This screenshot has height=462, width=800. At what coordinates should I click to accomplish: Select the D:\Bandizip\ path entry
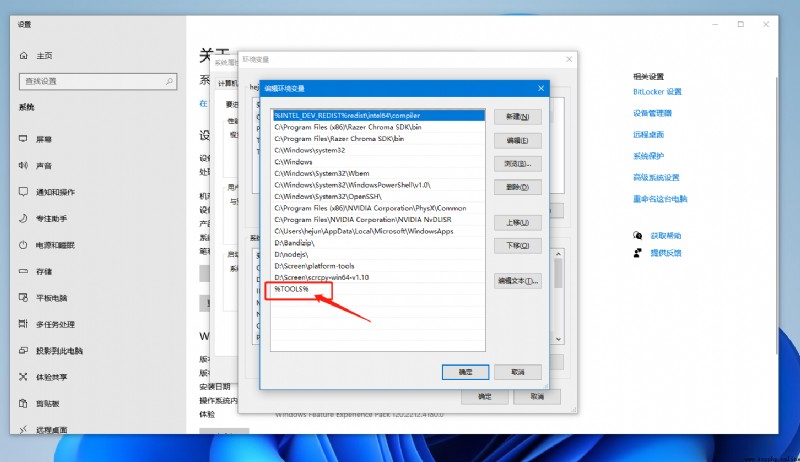click(378, 243)
